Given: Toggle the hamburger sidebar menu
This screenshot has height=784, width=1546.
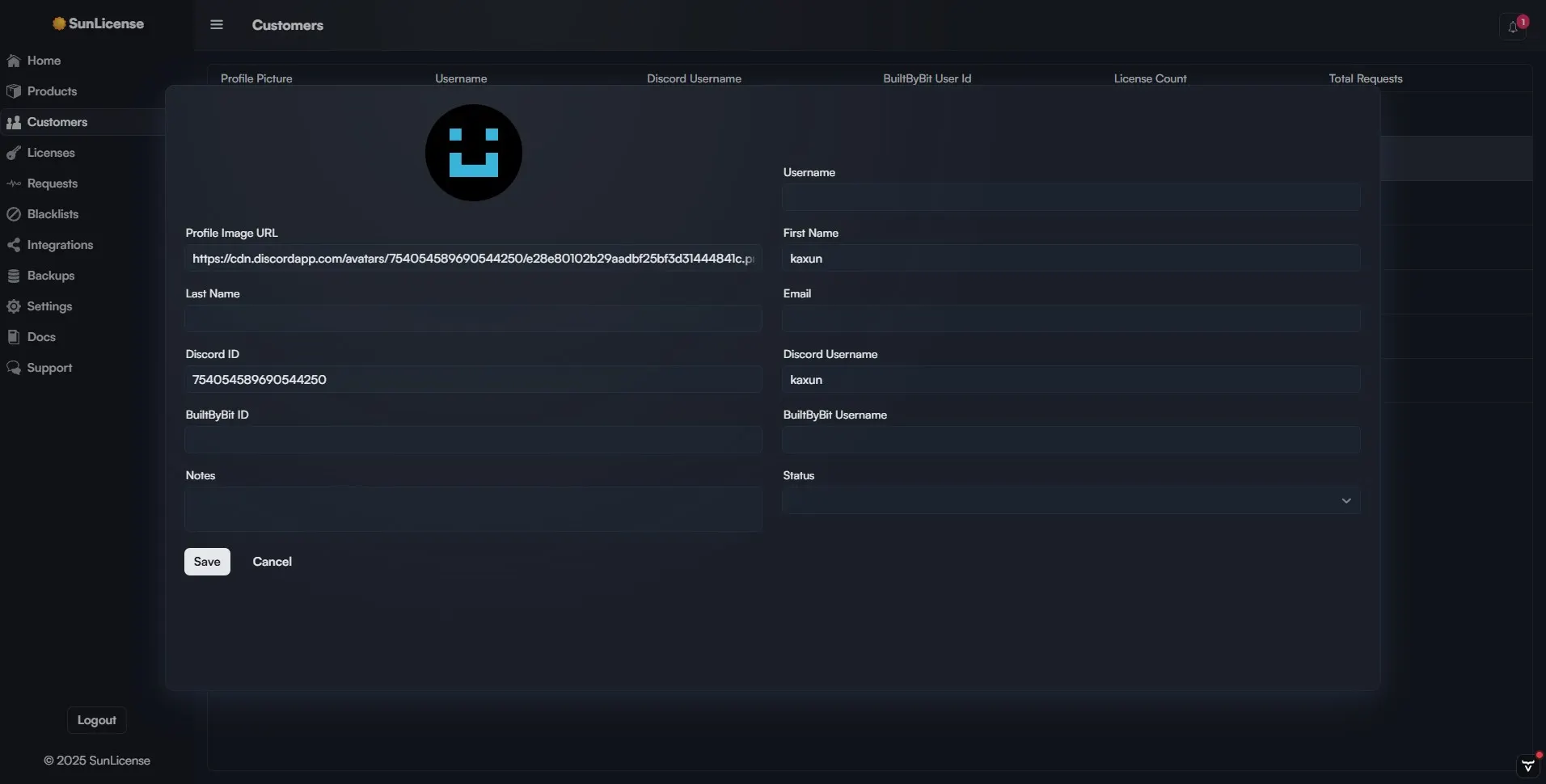Looking at the screenshot, I should click(x=217, y=25).
